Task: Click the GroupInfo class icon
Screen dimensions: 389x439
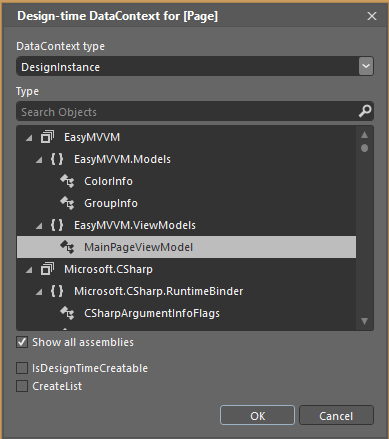Action: tap(67, 203)
